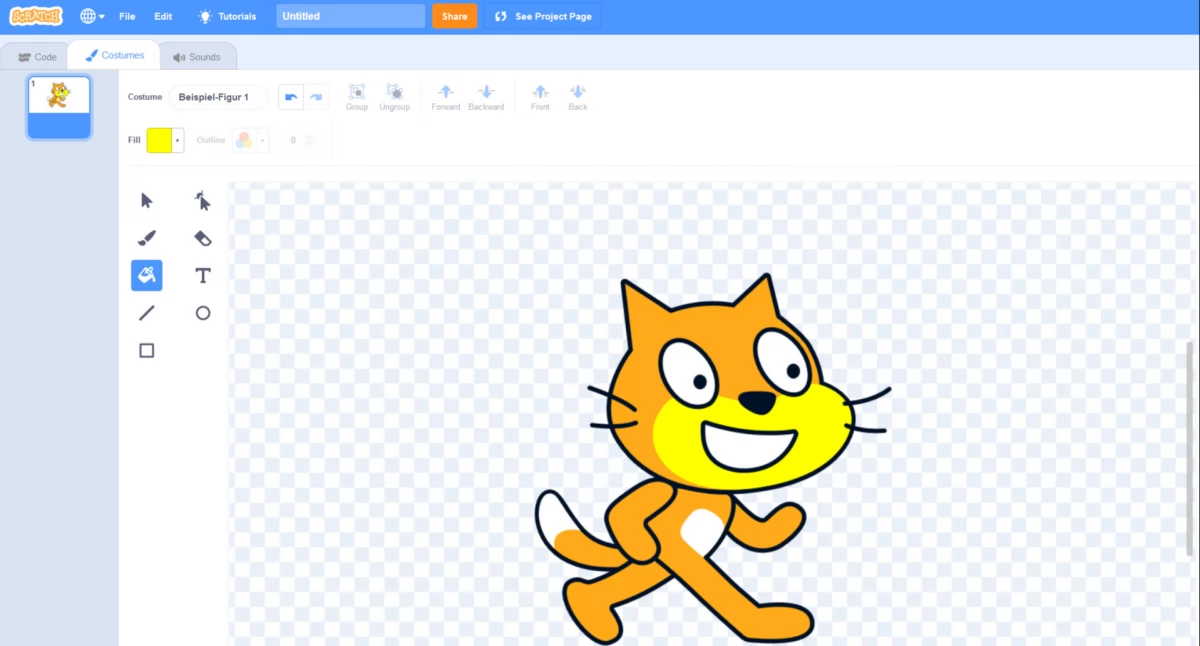Image resolution: width=1200 pixels, height=646 pixels.
Task: Click the project title field Untitled
Action: pyautogui.click(x=350, y=16)
